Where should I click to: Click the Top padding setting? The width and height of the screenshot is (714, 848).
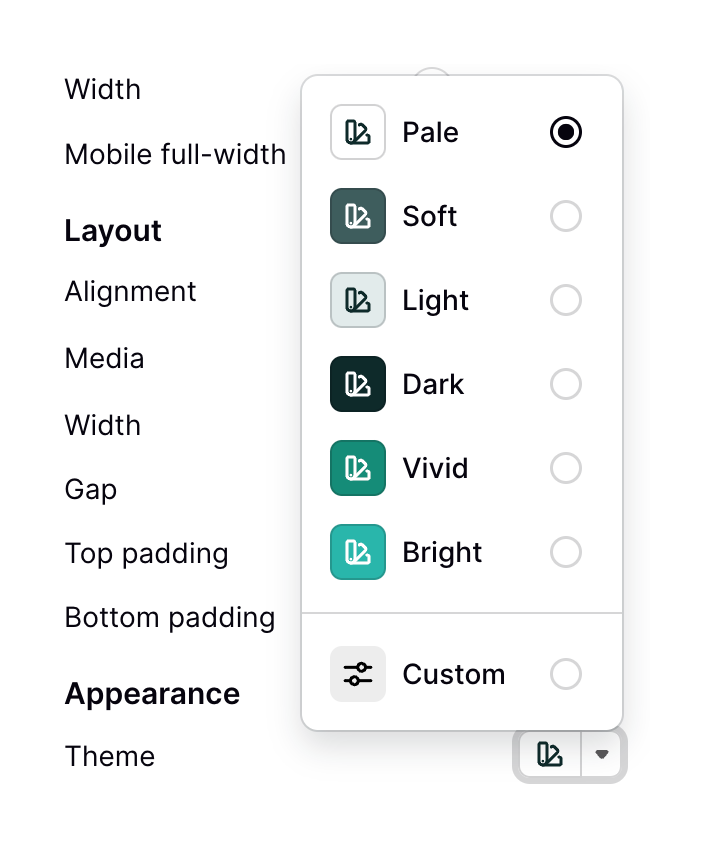tap(146, 553)
